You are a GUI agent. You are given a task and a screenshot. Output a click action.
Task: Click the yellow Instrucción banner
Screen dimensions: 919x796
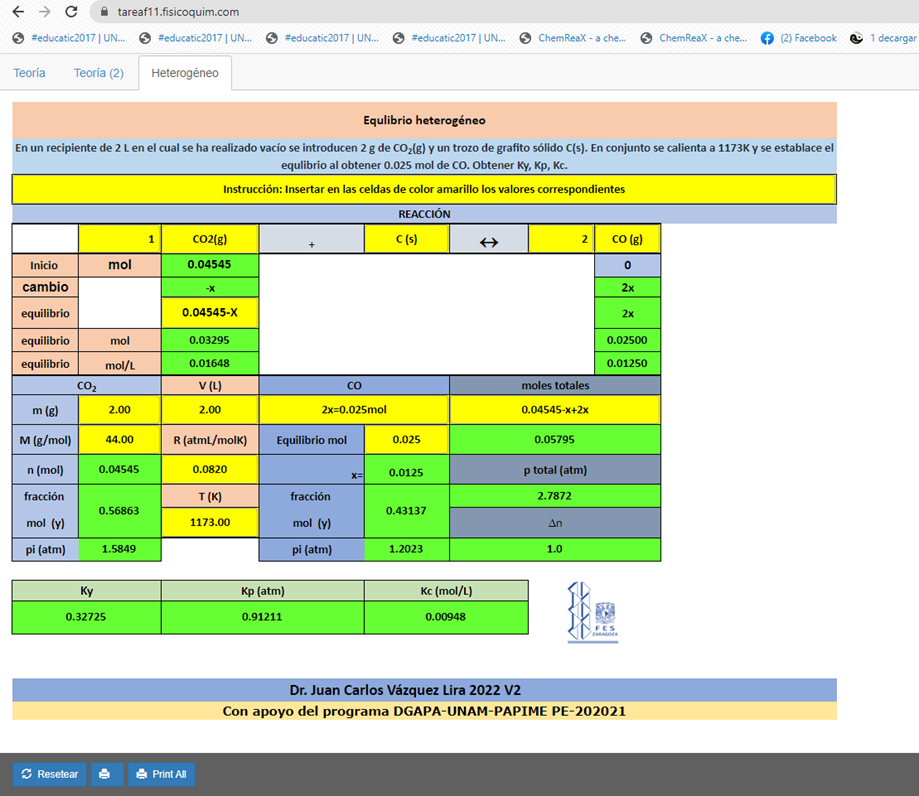click(x=424, y=189)
